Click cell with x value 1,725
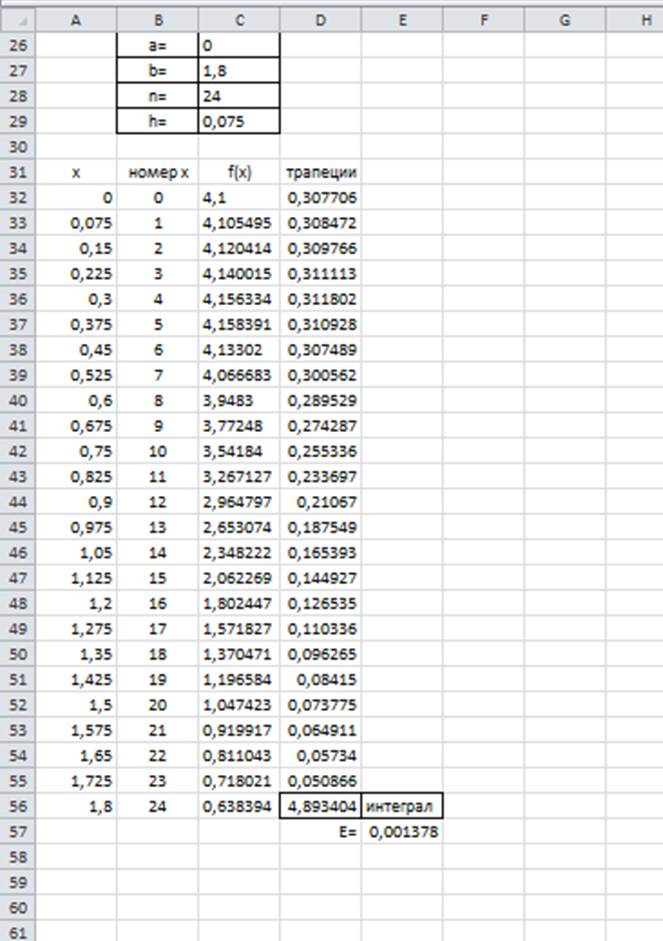Image resolution: width=663 pixels, height=941 pixels. (76, 781)
